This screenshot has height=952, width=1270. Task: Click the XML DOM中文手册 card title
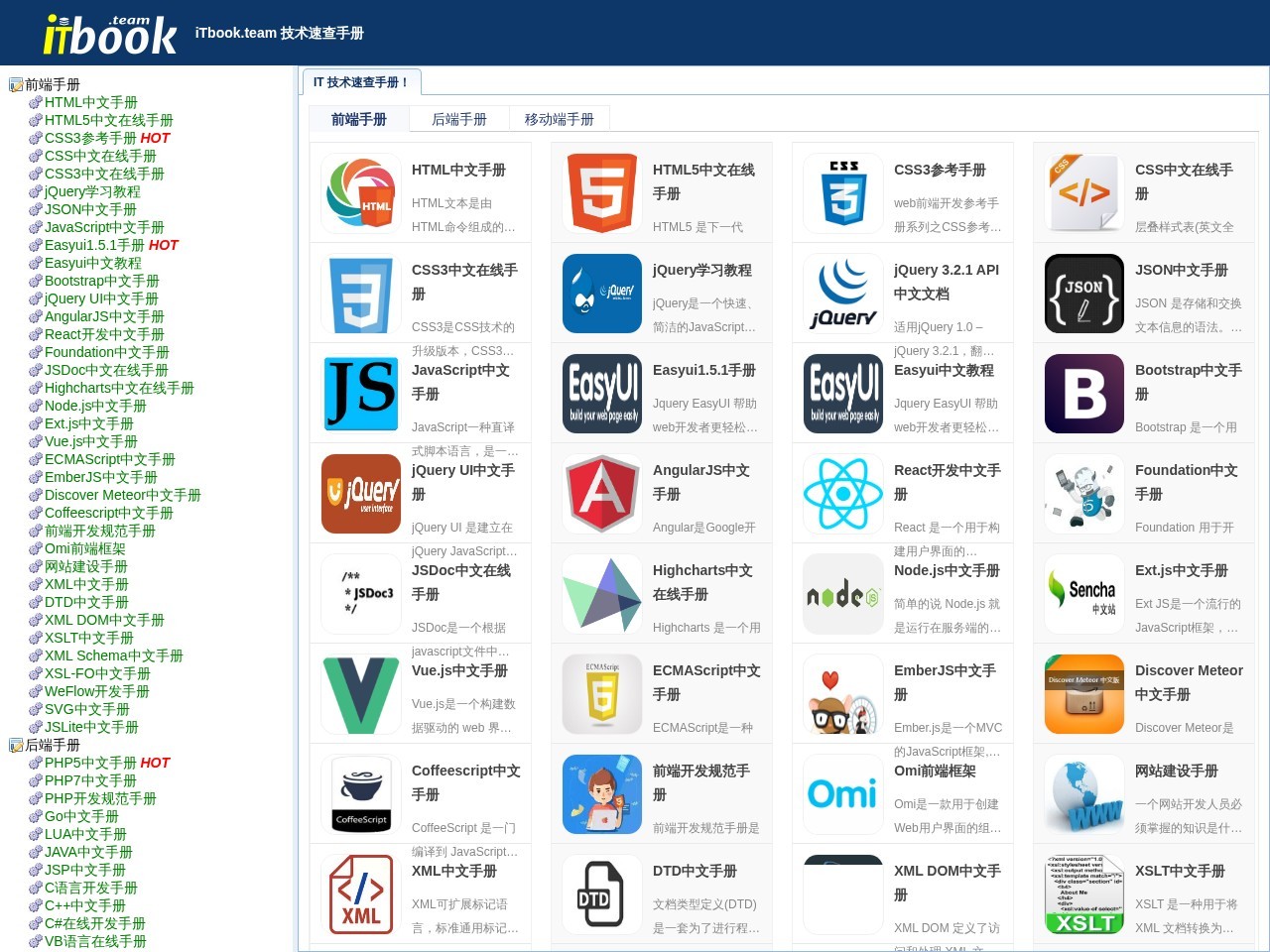pos(948,883)
